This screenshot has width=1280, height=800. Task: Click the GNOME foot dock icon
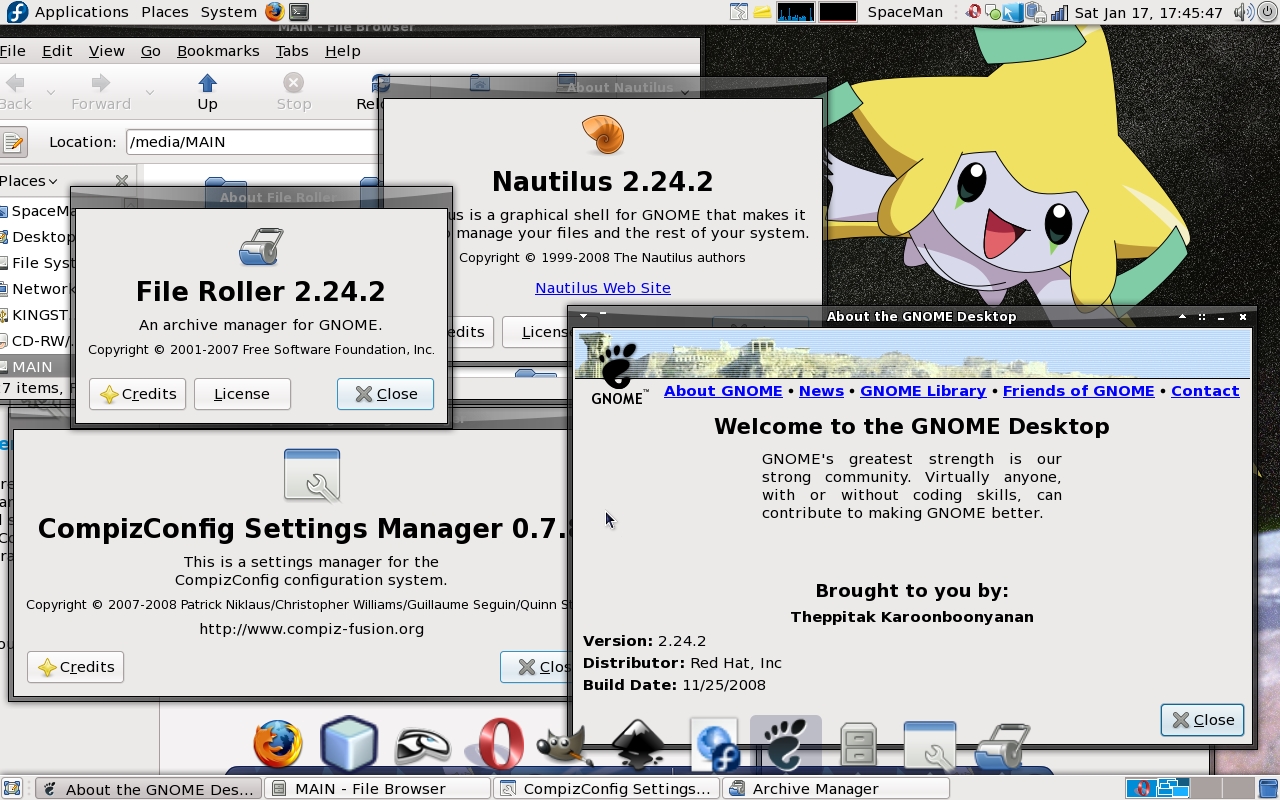coord(786,745)
